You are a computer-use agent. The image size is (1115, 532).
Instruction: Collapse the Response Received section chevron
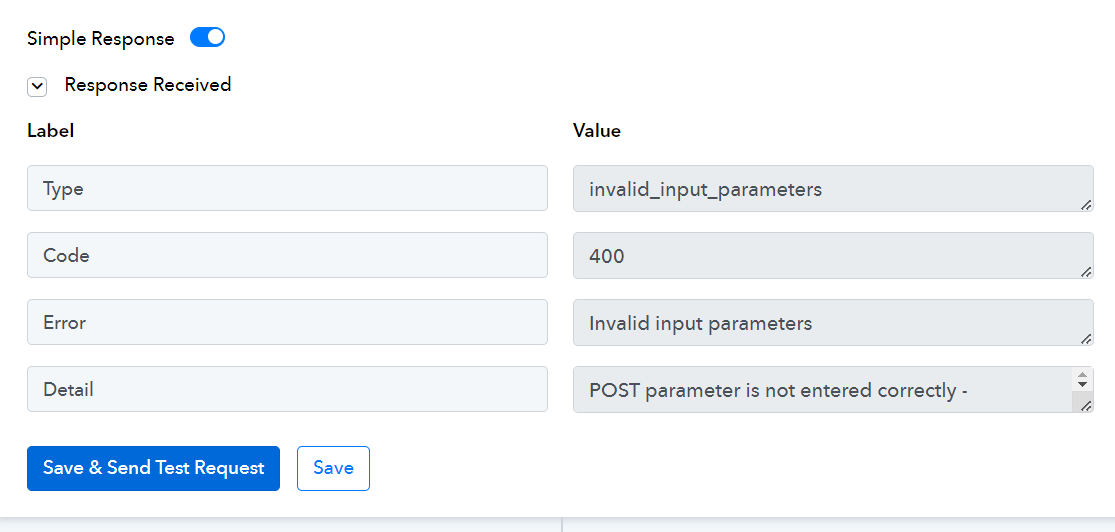pyautogui.click(x=37, y=87)
